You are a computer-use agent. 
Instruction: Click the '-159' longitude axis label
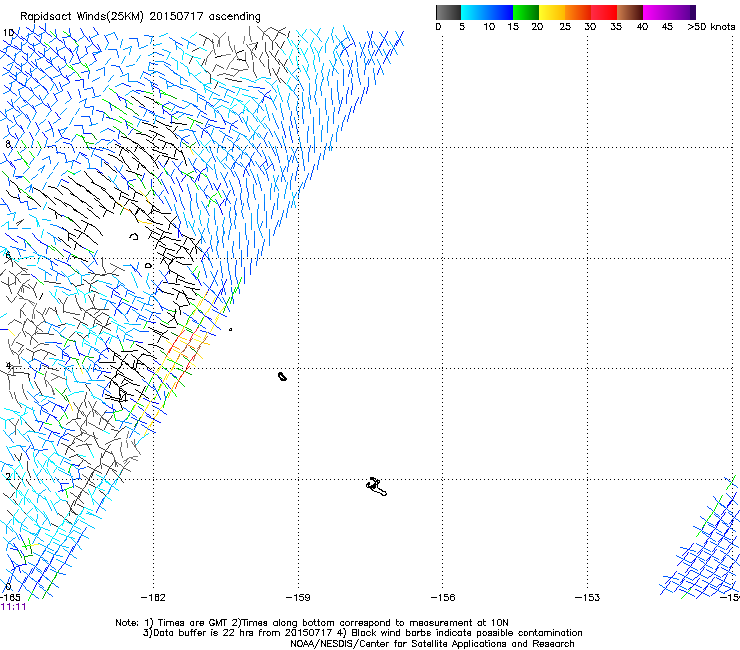(298, 598)
